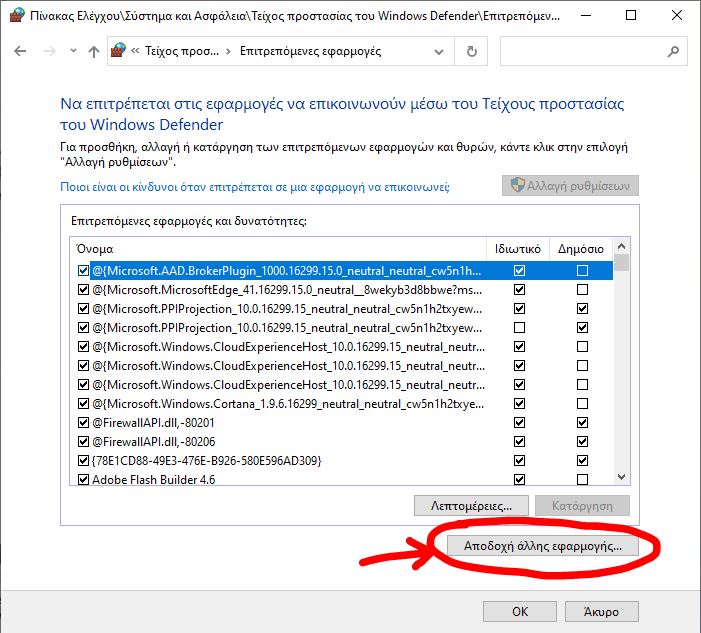The width and height of the screenshot is (701, 633).
Task: Click the list scrollbar thumb
Action: tap(621, 262)
